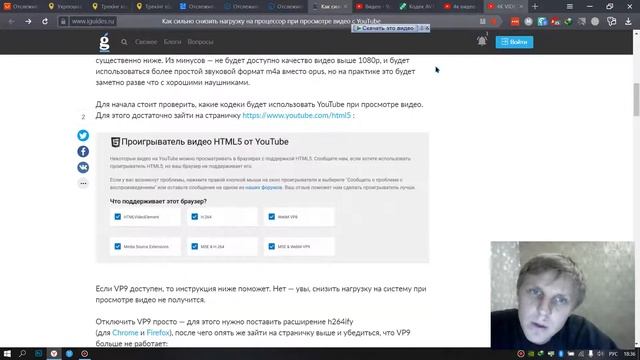Toggle the MSE & WebM VP9 checkbox

coord(272,247)
